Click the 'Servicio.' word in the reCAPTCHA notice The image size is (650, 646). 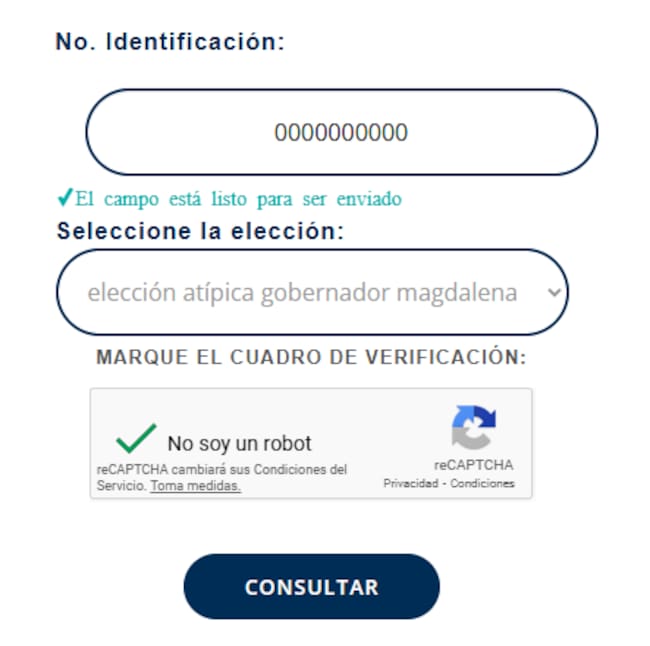click(x=121, y=485)
